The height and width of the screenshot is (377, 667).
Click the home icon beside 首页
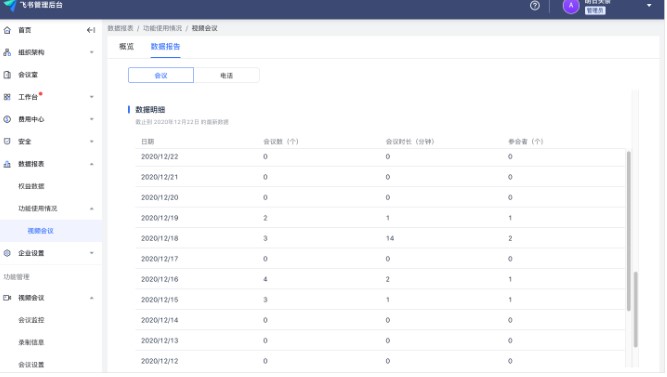pyautogui.click(x=7, y=30)
